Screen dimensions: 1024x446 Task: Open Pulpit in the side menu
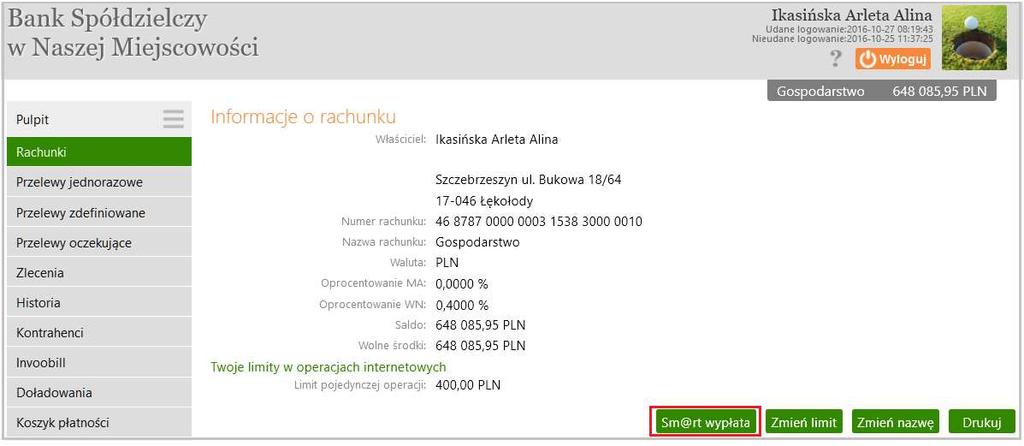[99, 119]
